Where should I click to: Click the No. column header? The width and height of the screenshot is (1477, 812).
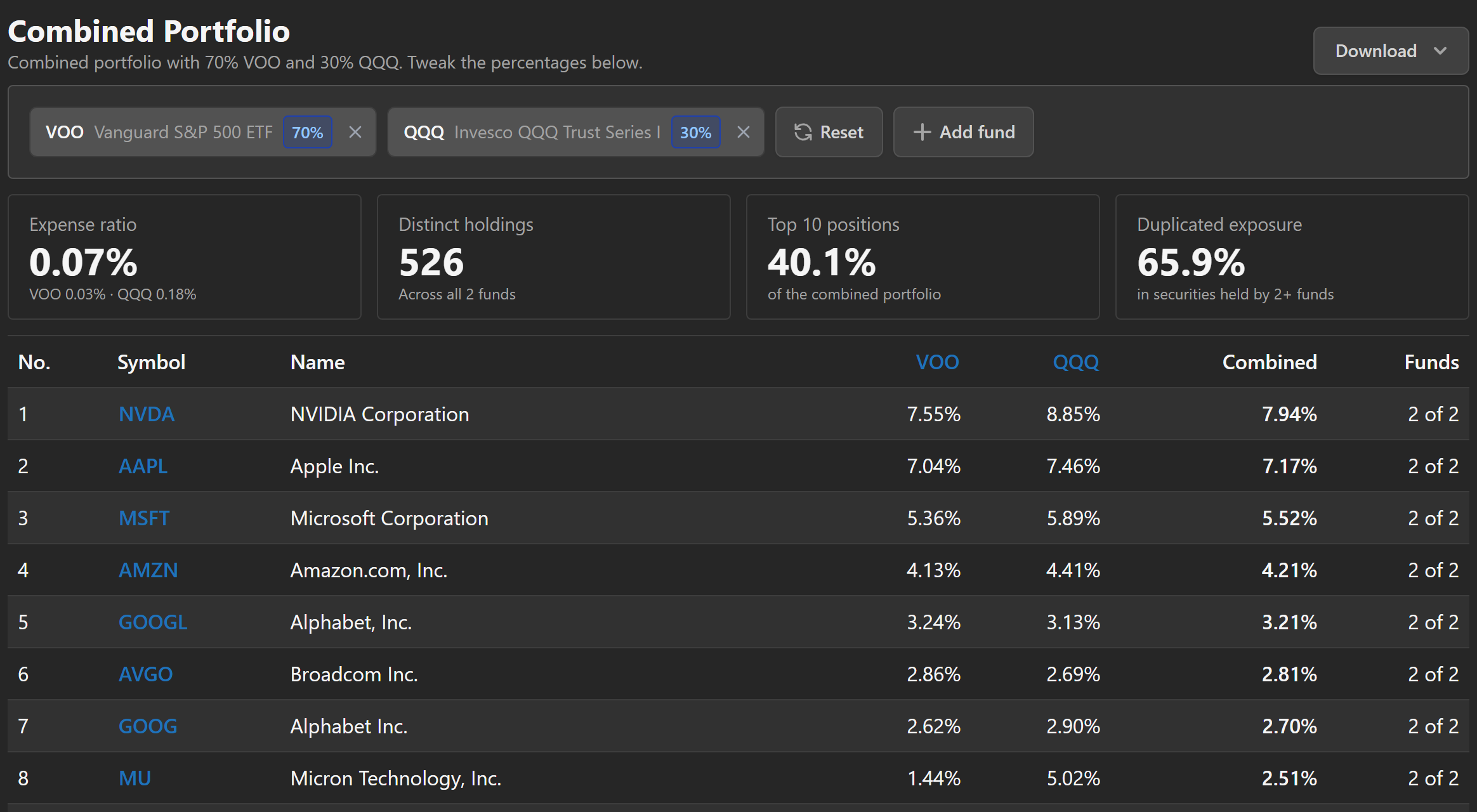click(34, 362)
